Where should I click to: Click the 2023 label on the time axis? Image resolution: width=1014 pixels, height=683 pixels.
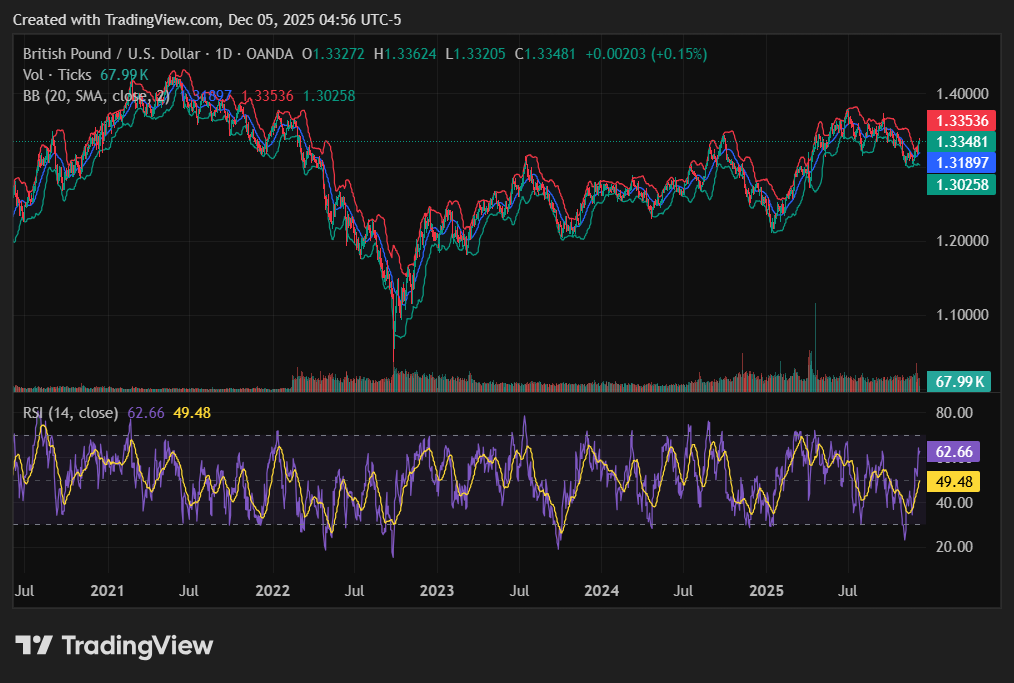pyautogui.click(x=436, y=591)
